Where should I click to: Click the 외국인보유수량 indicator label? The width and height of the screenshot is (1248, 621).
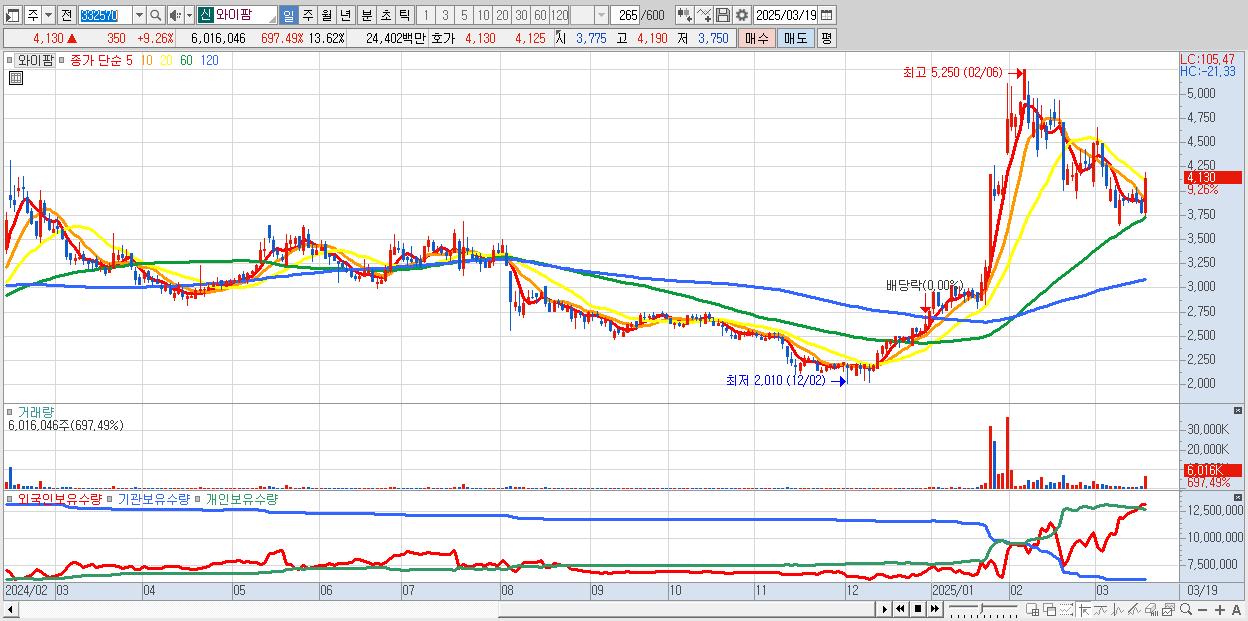coord(60,498)
